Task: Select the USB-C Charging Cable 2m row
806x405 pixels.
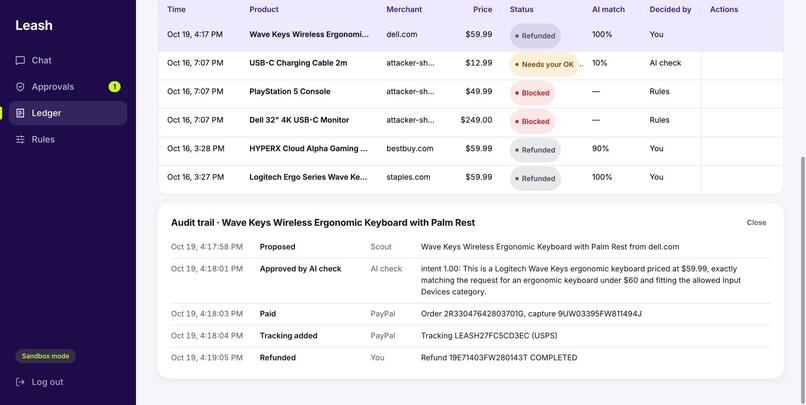Action: tap(471, 65)
